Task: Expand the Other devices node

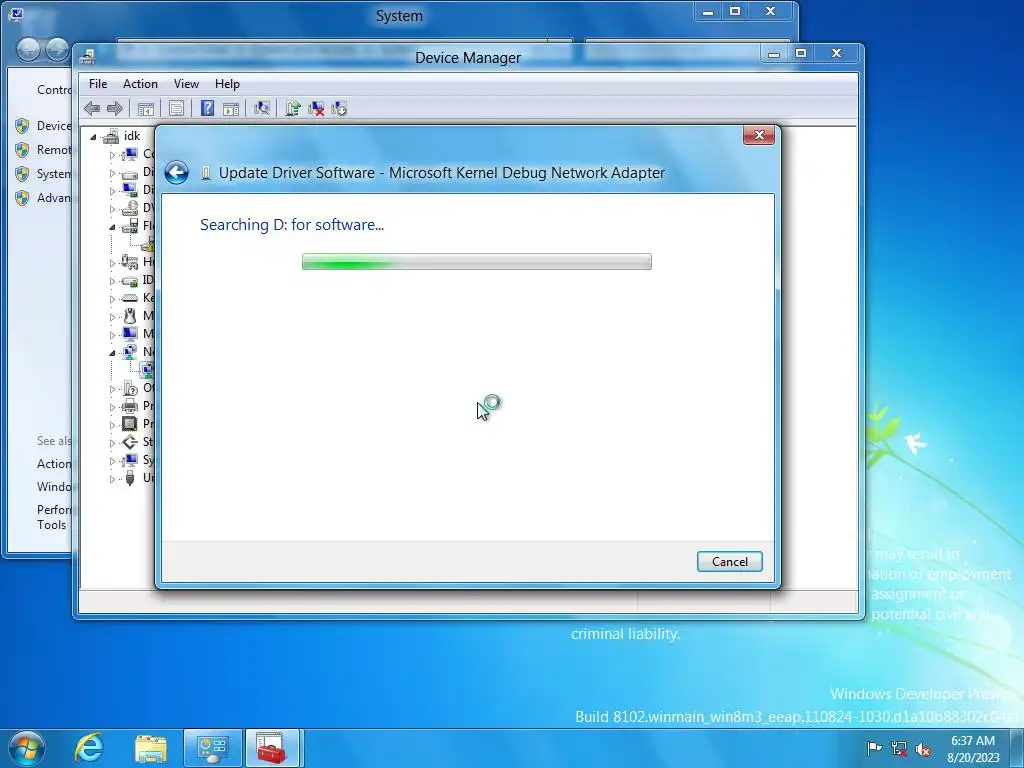Action: click(x=112, y=389)
